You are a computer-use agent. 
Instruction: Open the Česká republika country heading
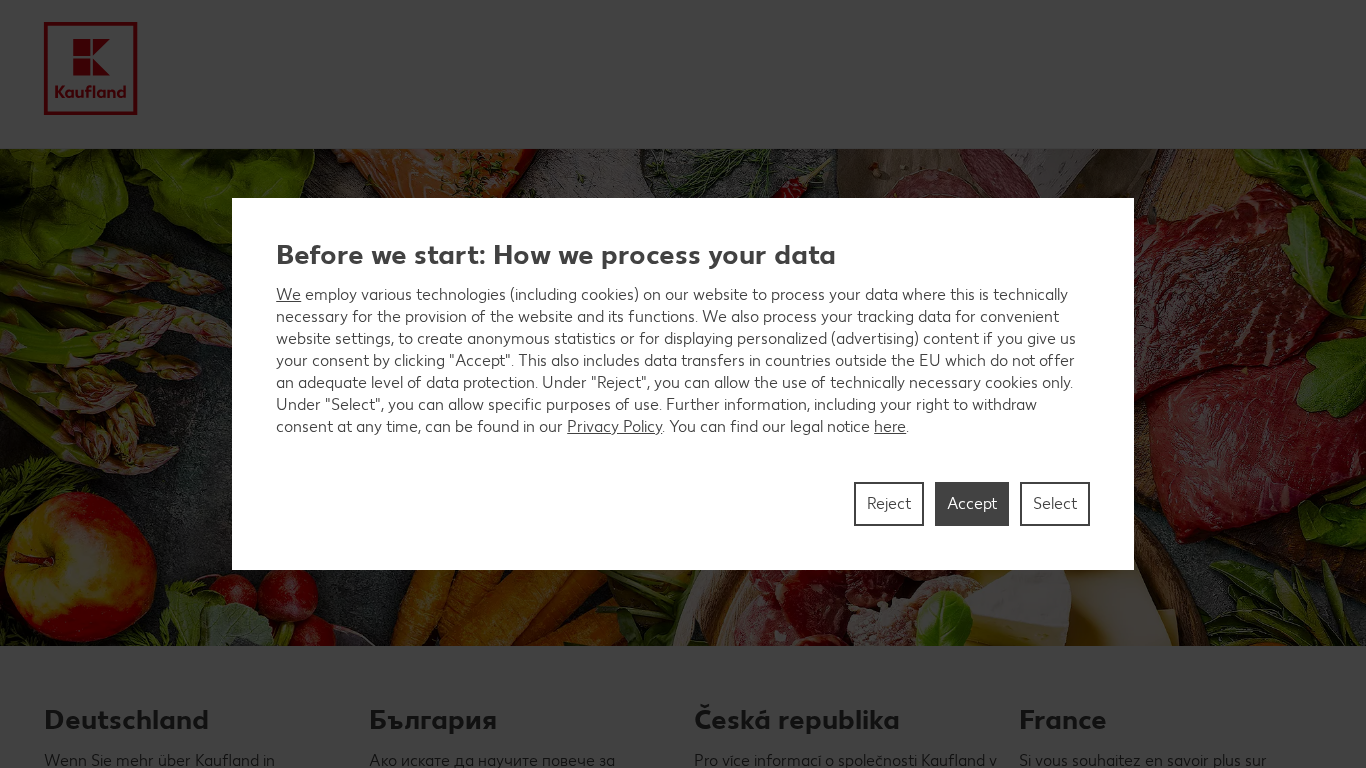pos(797,720)
